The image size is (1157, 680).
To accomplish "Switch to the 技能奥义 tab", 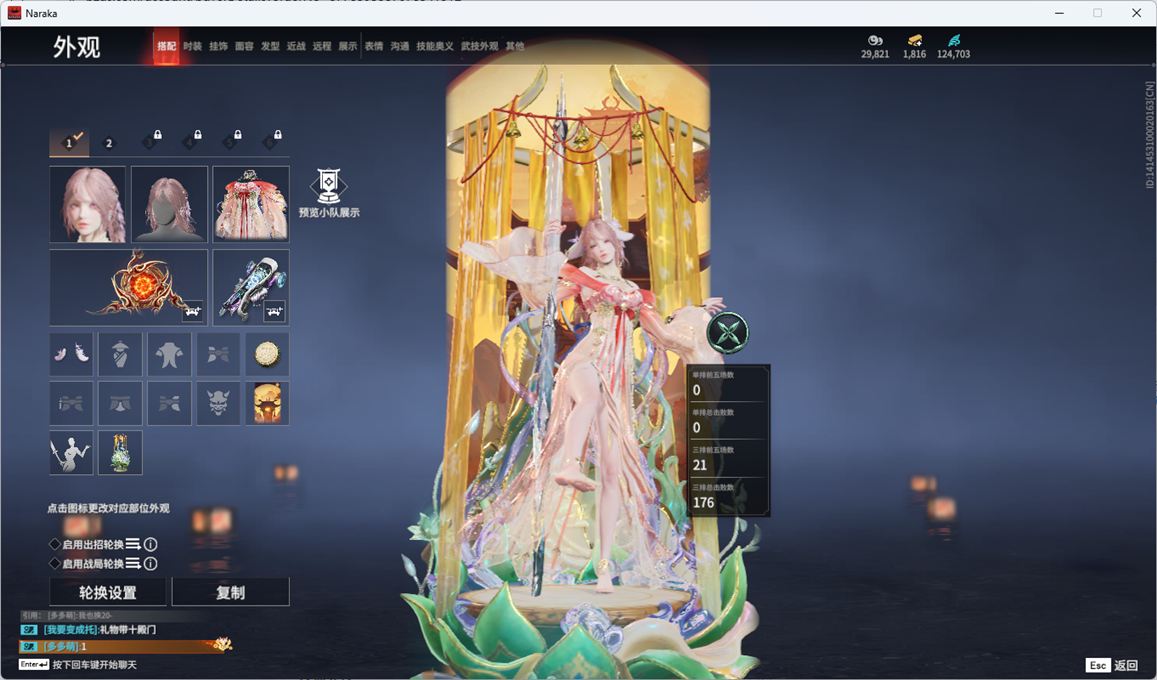I will point(435,46).
